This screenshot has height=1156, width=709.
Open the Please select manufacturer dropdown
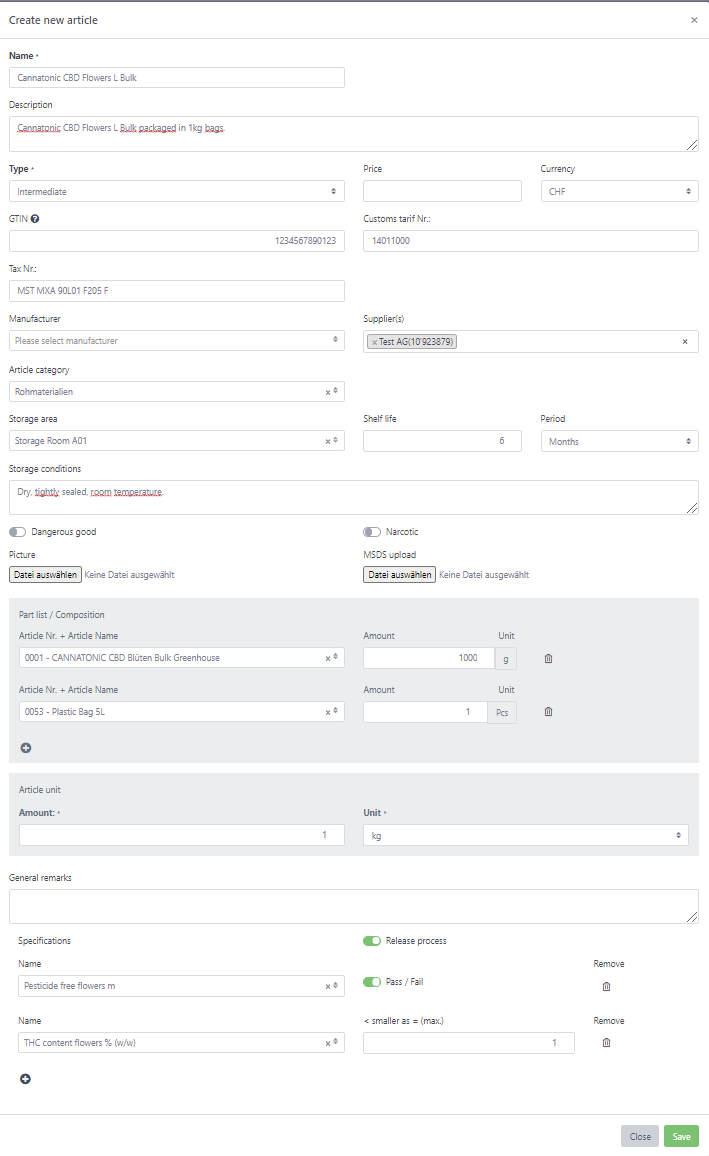point(177,341)
